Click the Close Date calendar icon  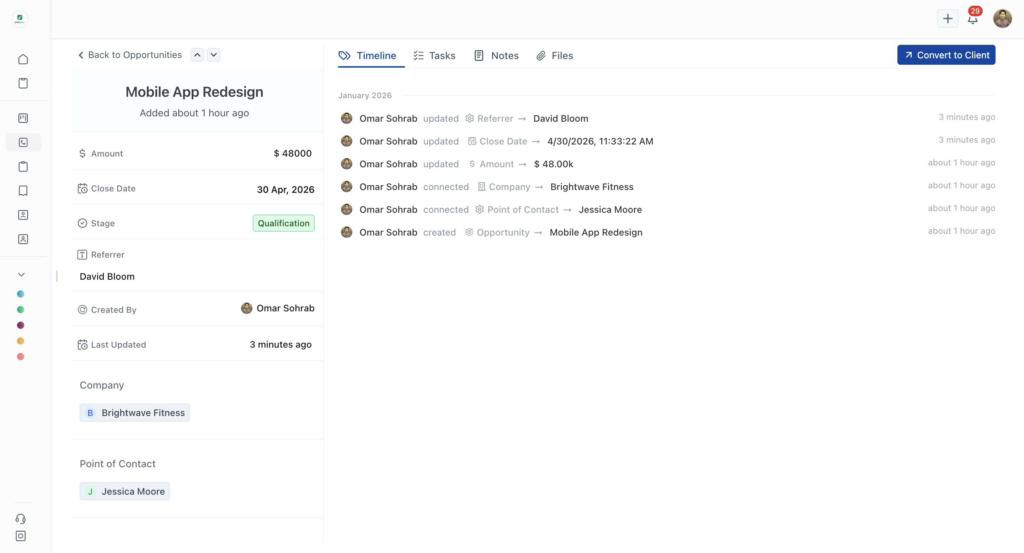click(x=82, y=189)
